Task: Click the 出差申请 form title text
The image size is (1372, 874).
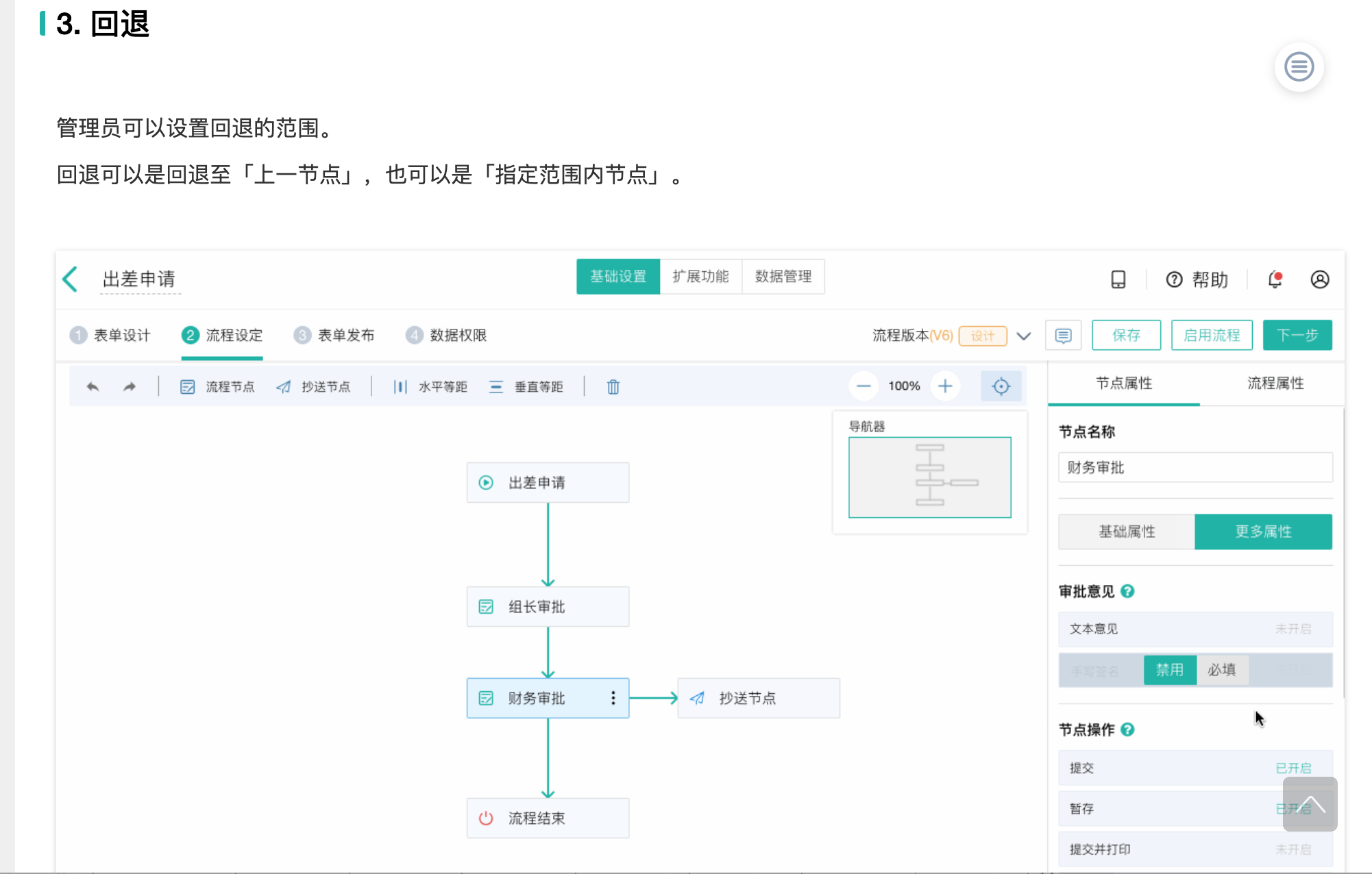Action: [x=139, y=279]
